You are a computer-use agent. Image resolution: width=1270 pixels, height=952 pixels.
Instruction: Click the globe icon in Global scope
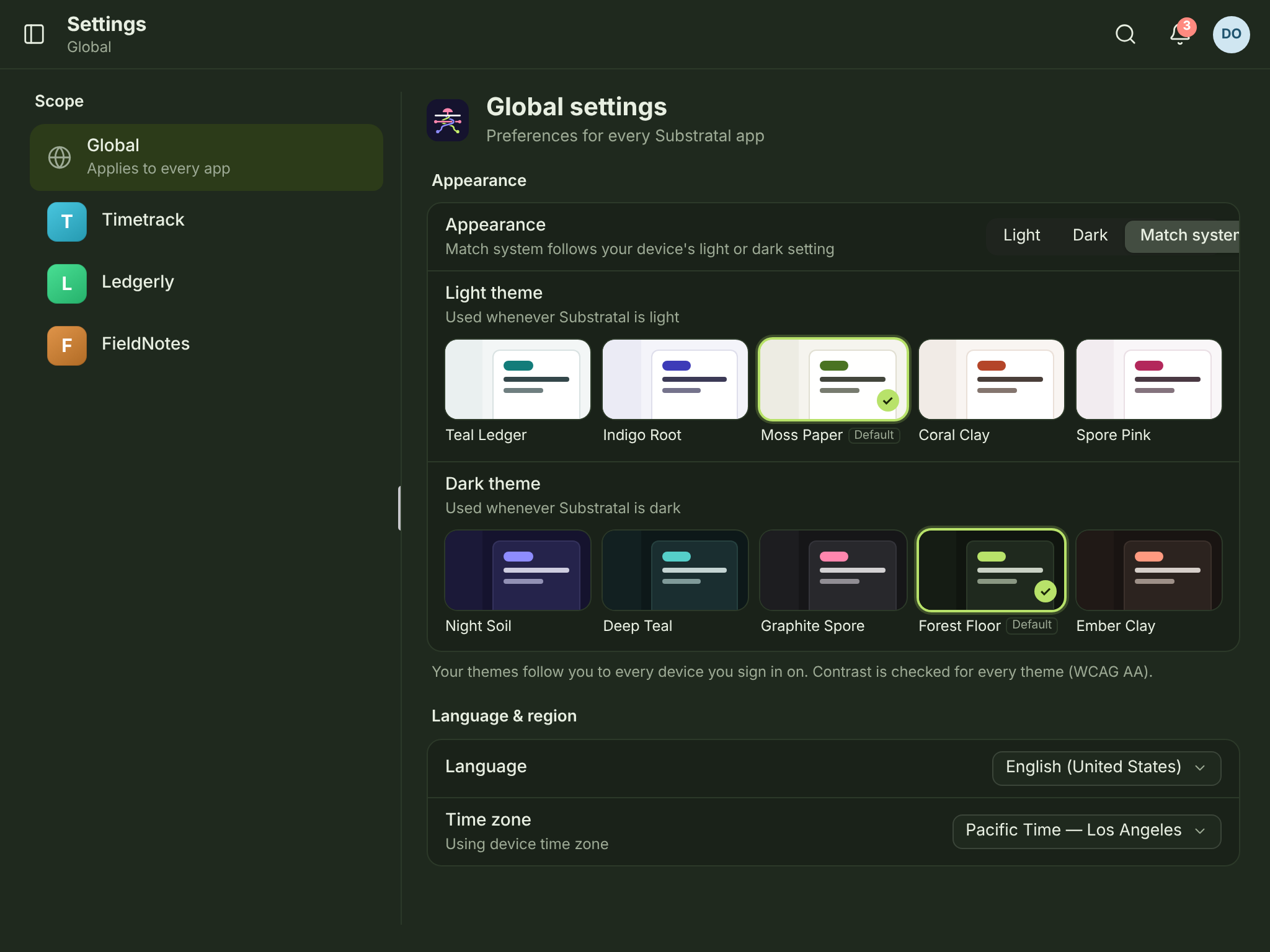click(60, 157)
